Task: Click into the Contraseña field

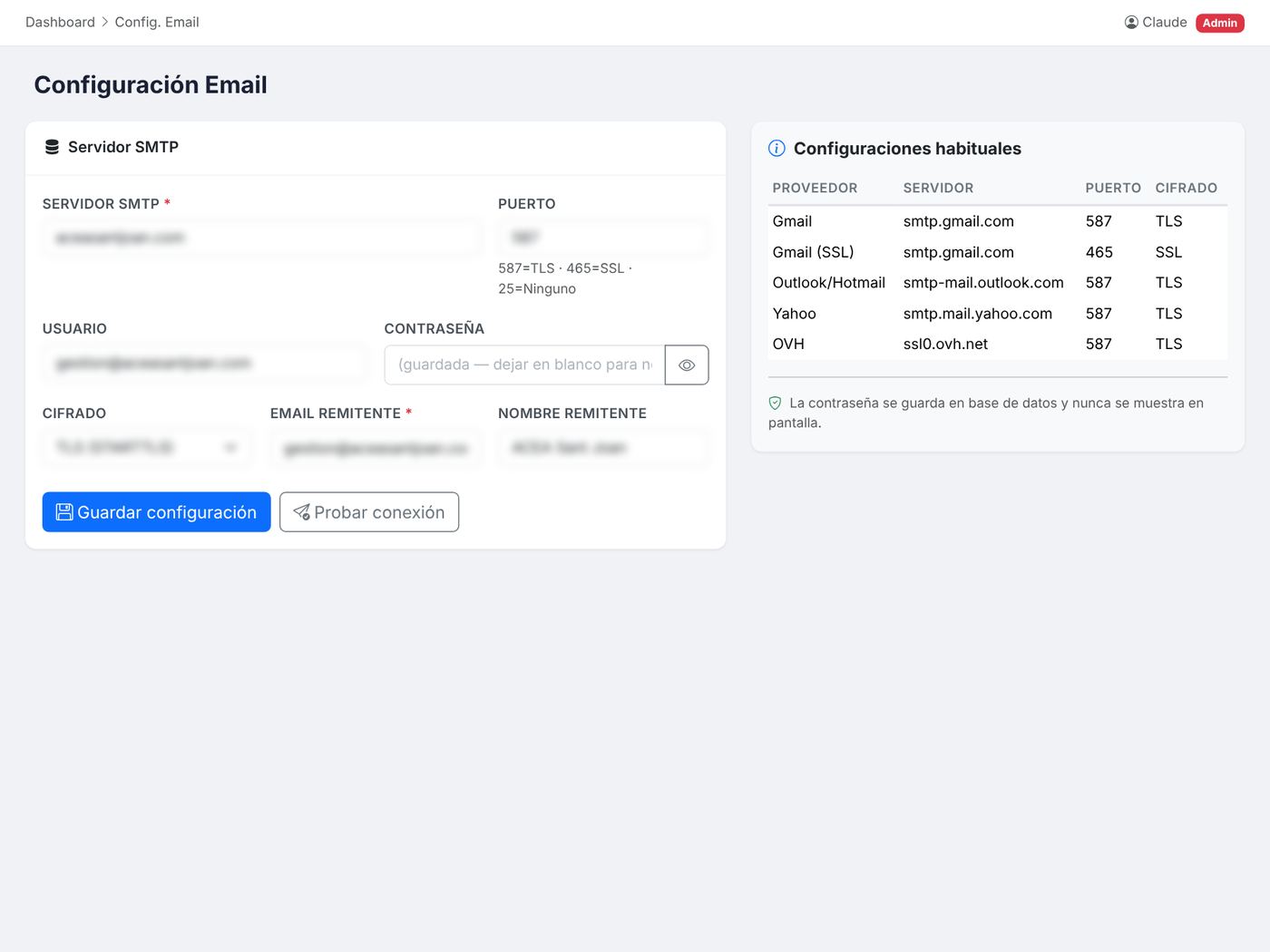Action: coord(524,364)
